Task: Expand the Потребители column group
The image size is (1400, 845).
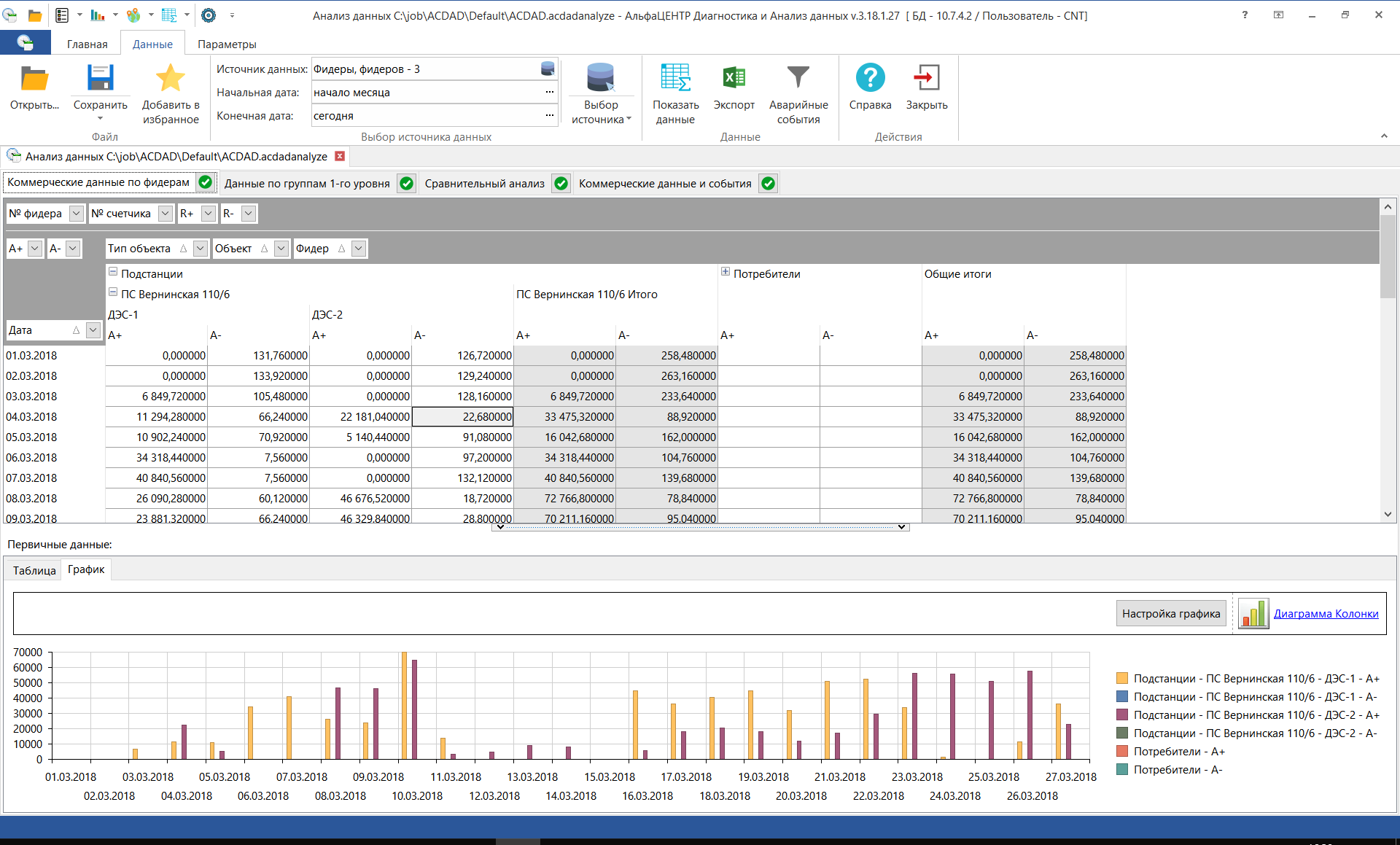Action: coord(726,272)
